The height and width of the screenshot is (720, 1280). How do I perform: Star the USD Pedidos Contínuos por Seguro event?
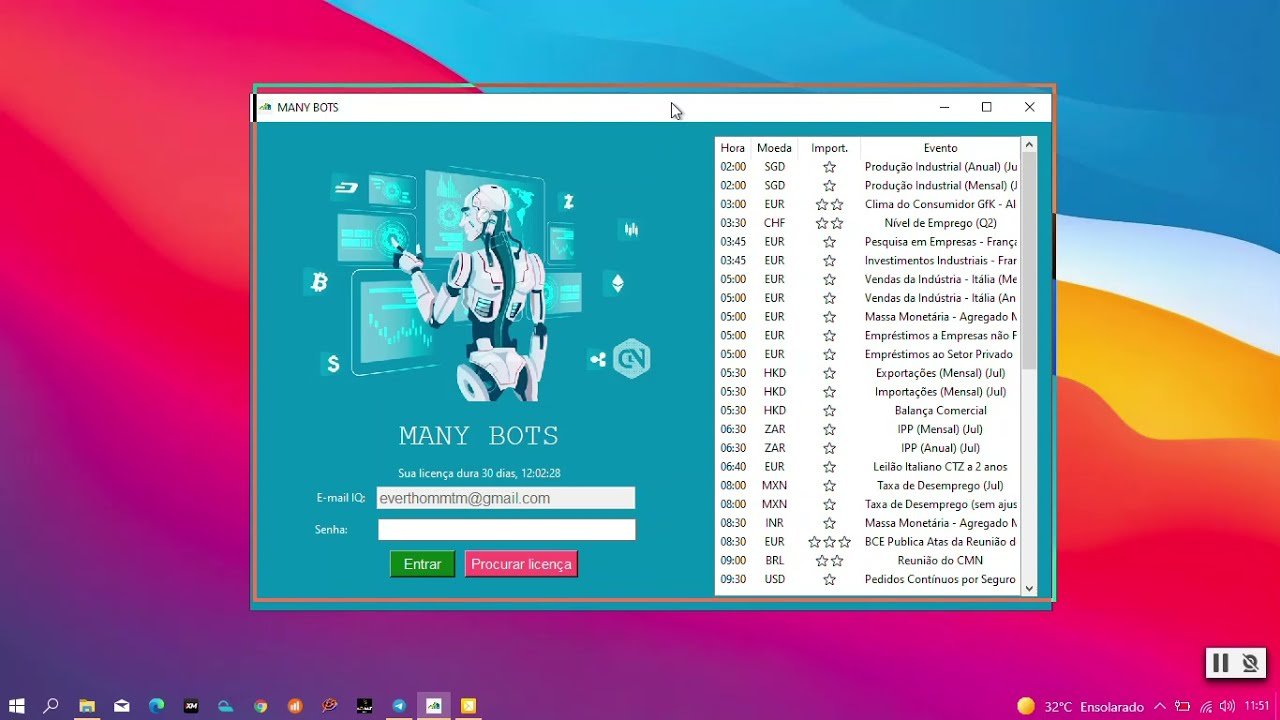pyautogui.click(x=829, y=579)
